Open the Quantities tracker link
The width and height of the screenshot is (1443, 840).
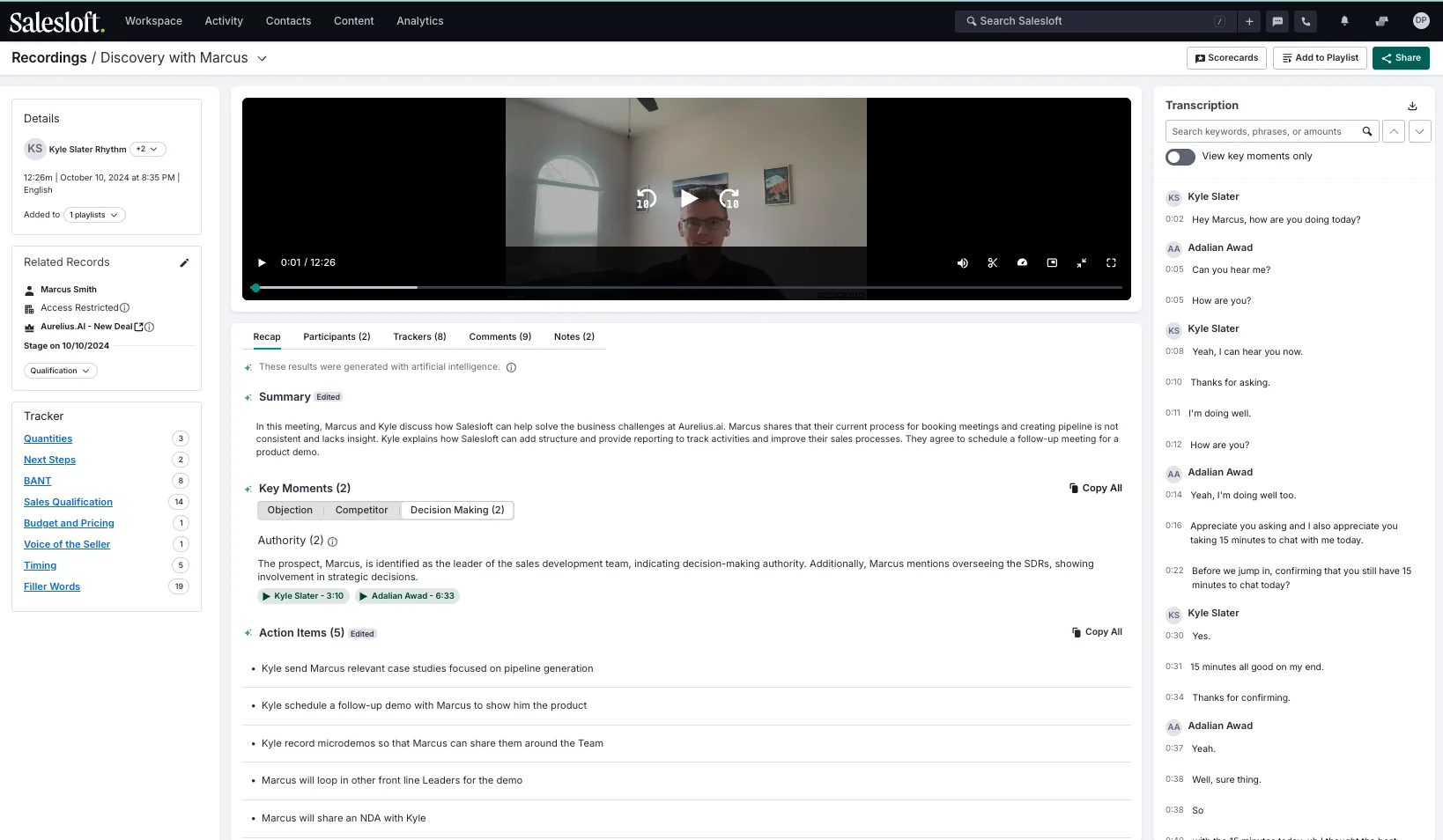point(48,438)
